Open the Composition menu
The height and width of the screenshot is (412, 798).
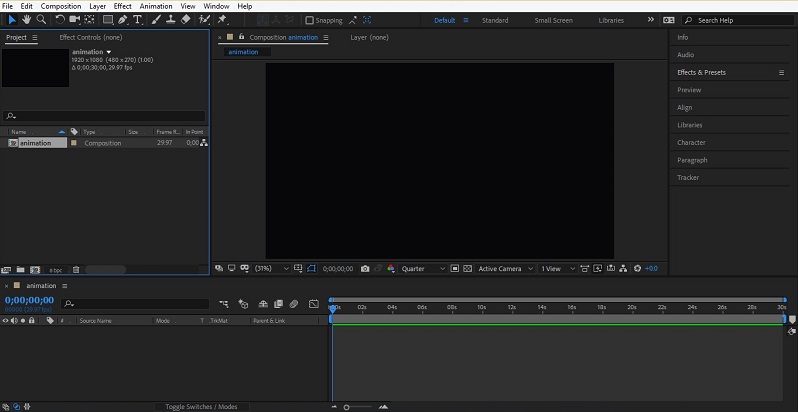(x=60, y=6)
